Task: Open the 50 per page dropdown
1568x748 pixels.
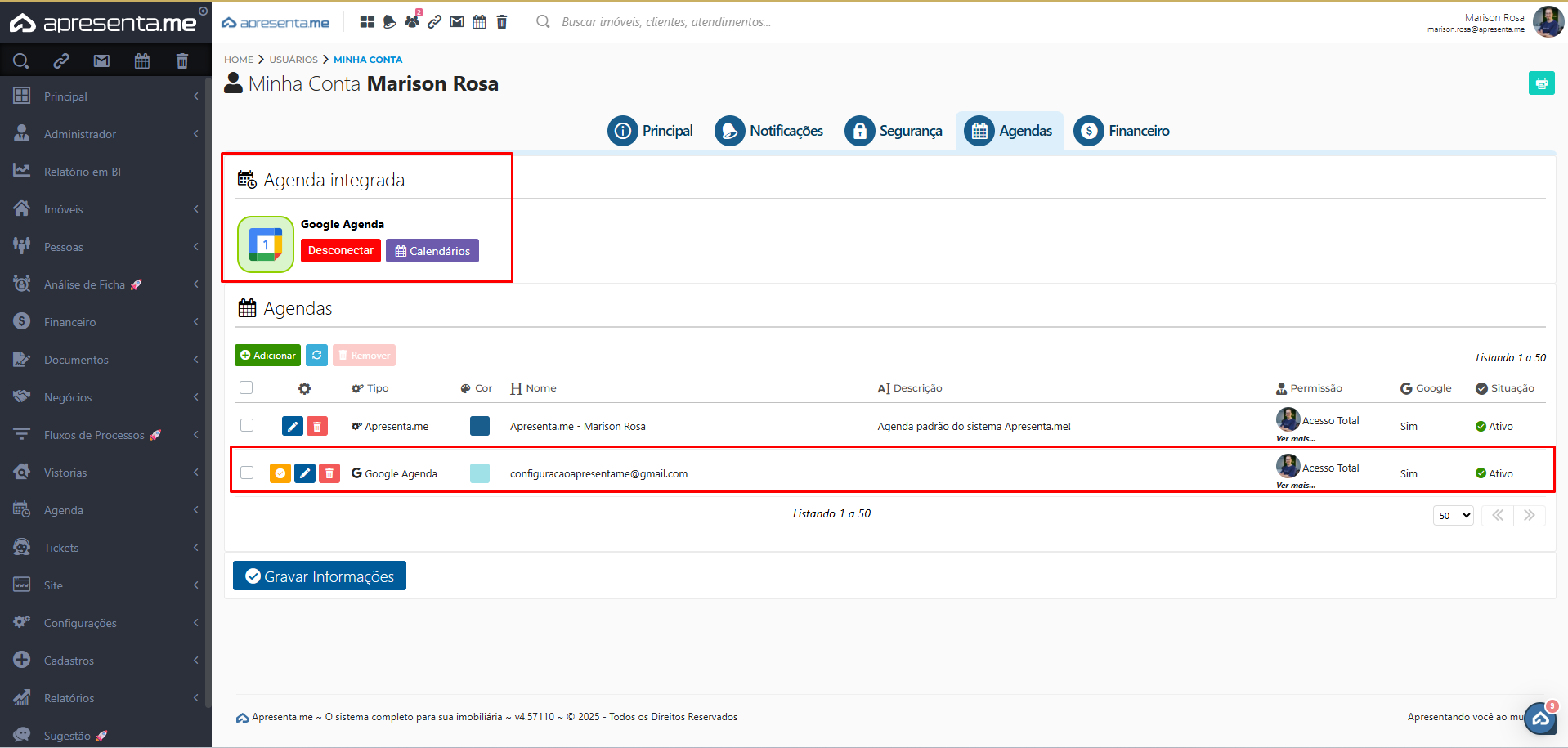Action: 1453,515
